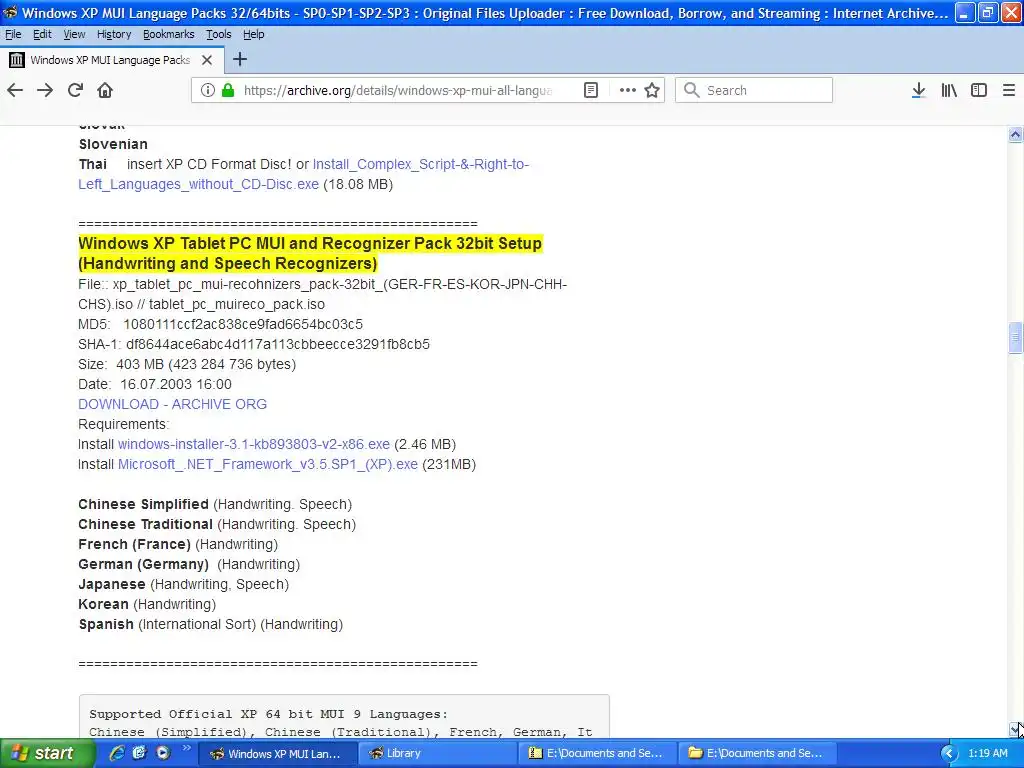Open the downloads panel arrow
This screenshot has width=1024, height=768.
(x=918, y=90)
